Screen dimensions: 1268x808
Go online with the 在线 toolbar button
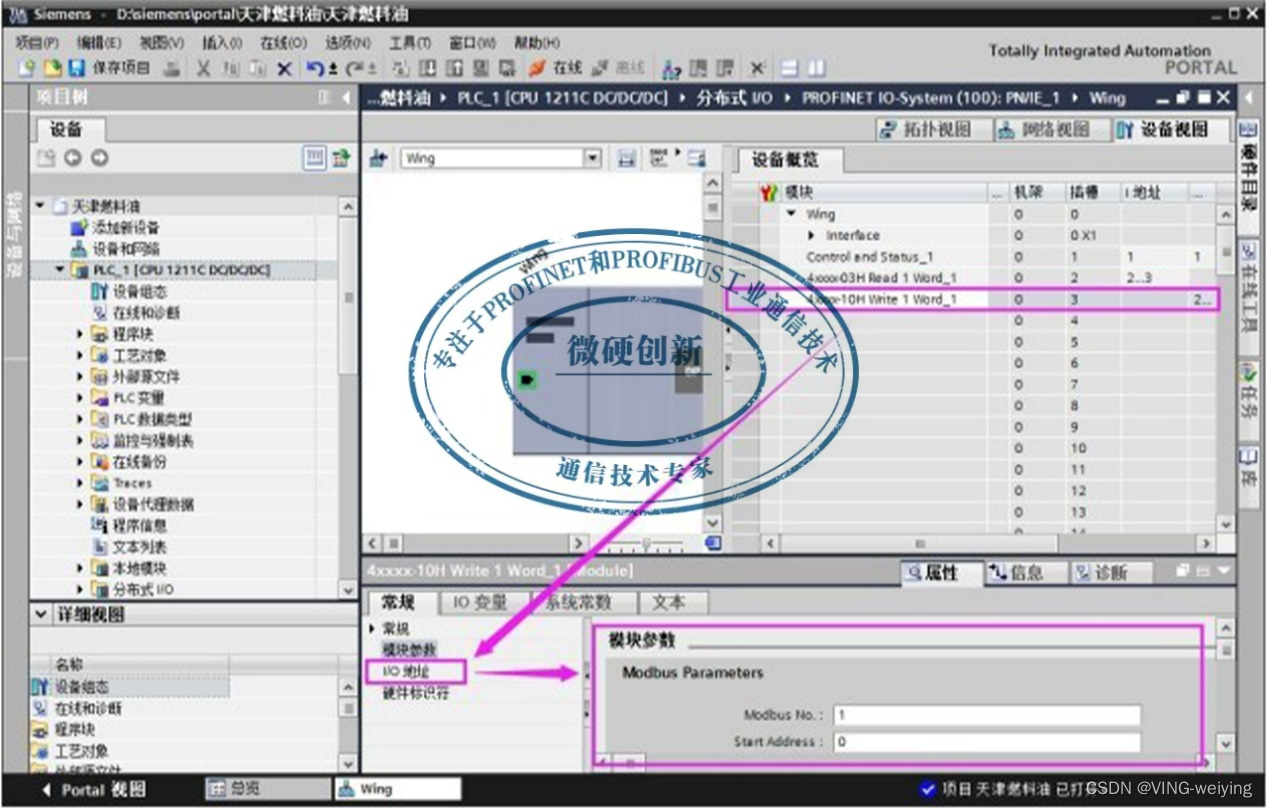556,68
